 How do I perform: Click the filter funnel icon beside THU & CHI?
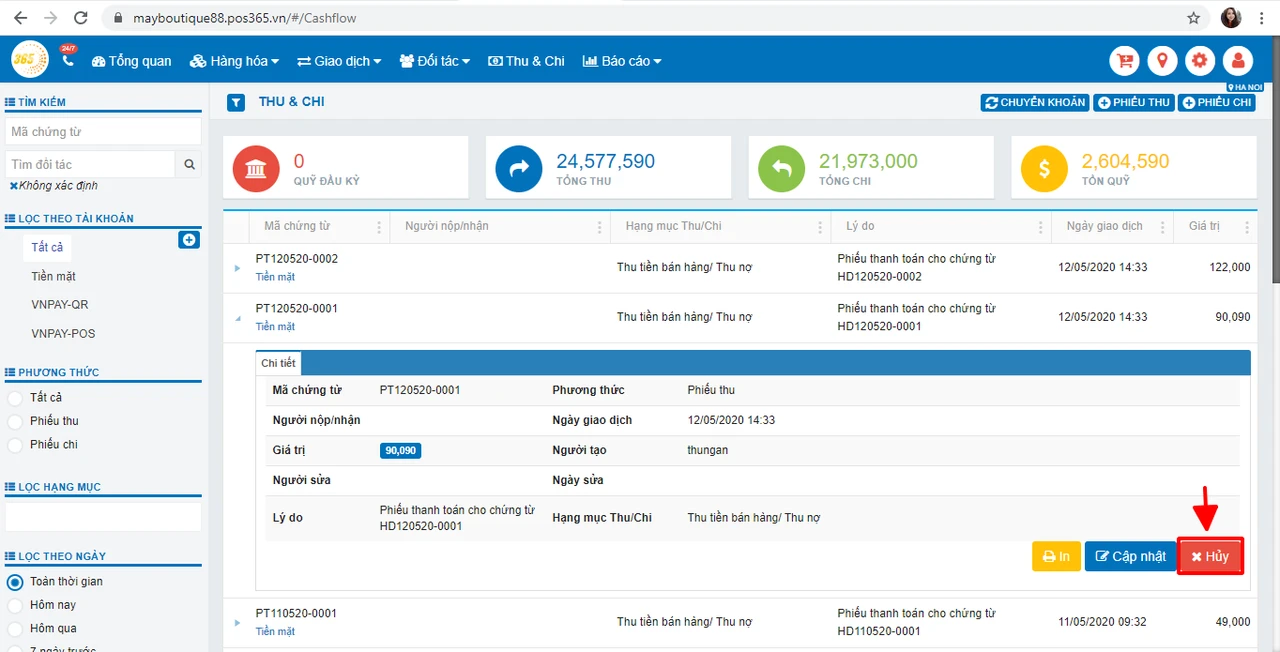click(236, 102)
